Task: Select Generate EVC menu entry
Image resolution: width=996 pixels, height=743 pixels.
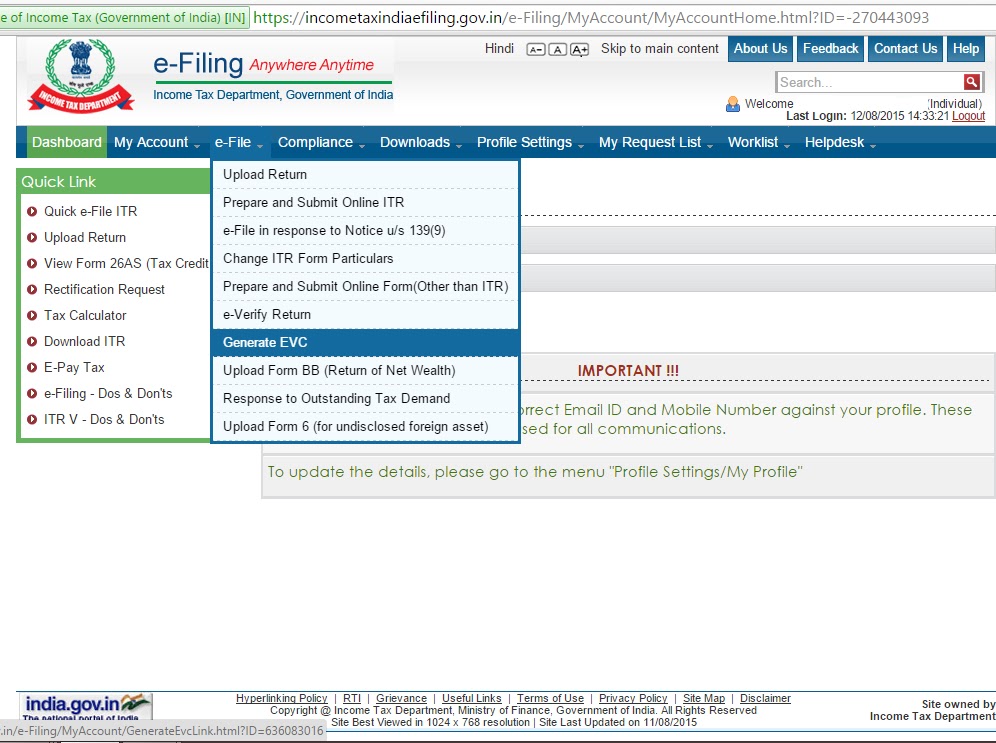Action: click(x=365, y=342)
